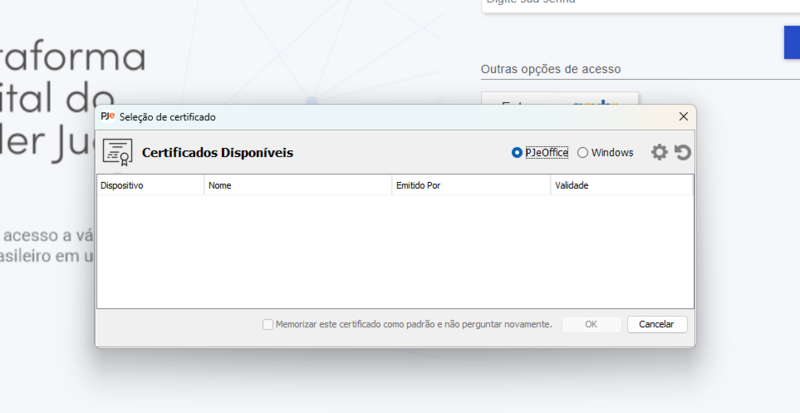
Task: Sort by the Emitido Por column header
Action: (x=471, y=185)
